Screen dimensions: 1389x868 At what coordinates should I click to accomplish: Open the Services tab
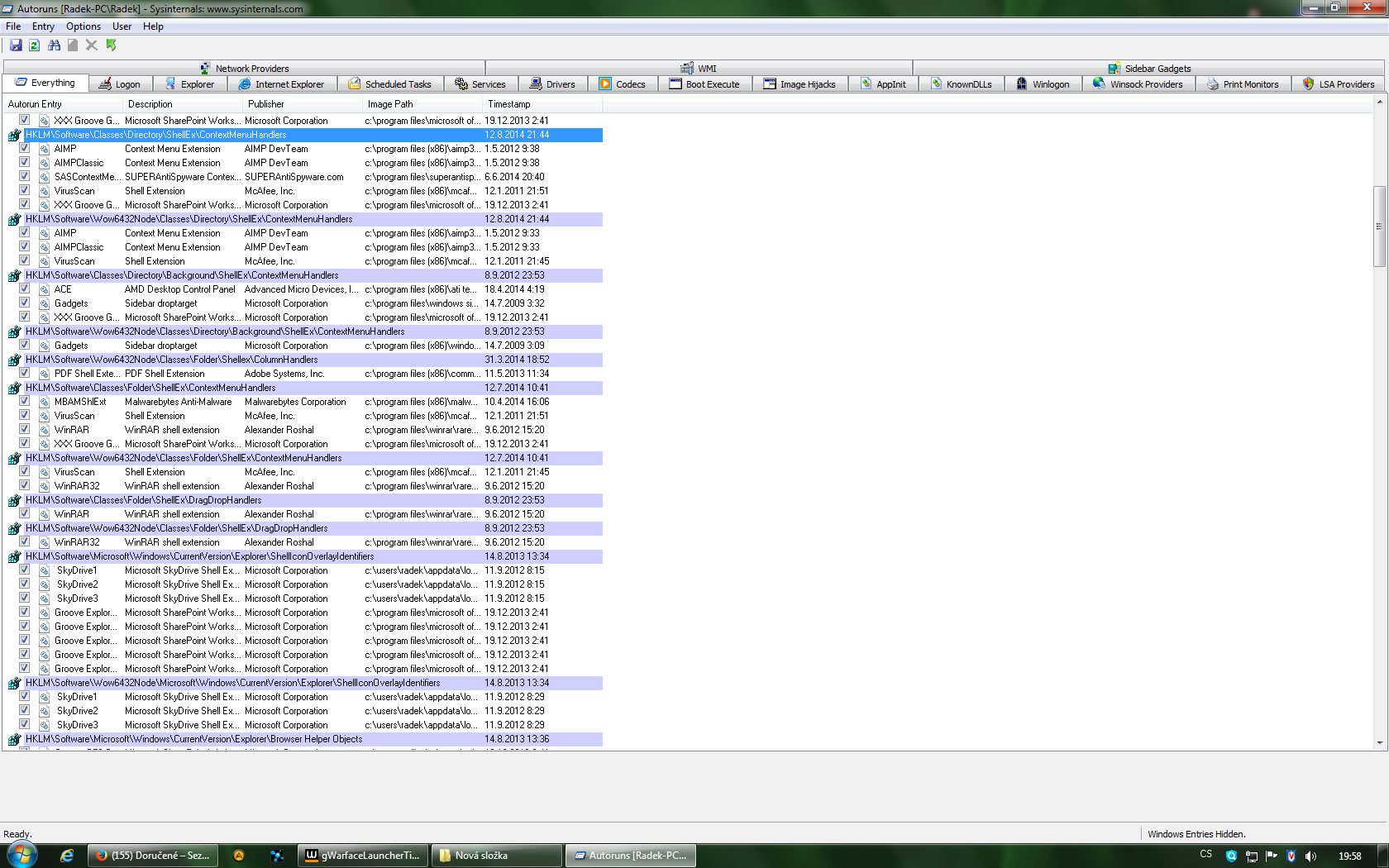tap(480, 84)
